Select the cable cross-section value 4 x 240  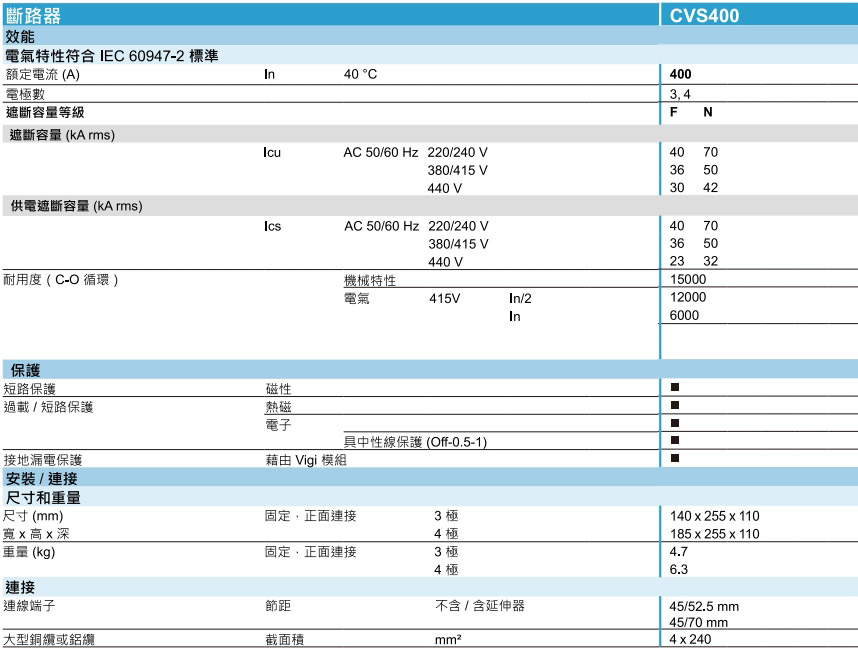(x=690, y=639)
